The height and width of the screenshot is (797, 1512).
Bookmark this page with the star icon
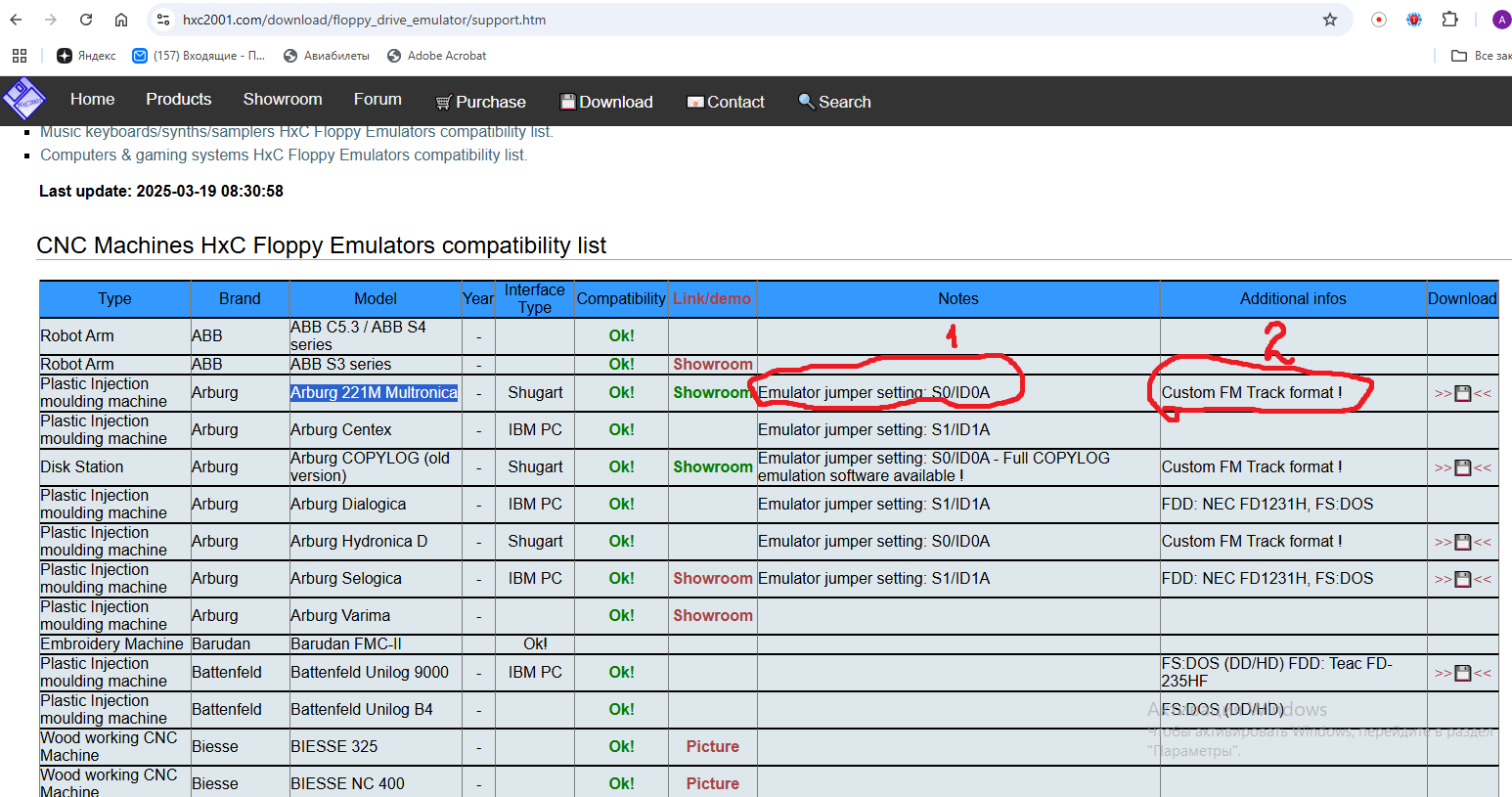[x=1330, y=20]
